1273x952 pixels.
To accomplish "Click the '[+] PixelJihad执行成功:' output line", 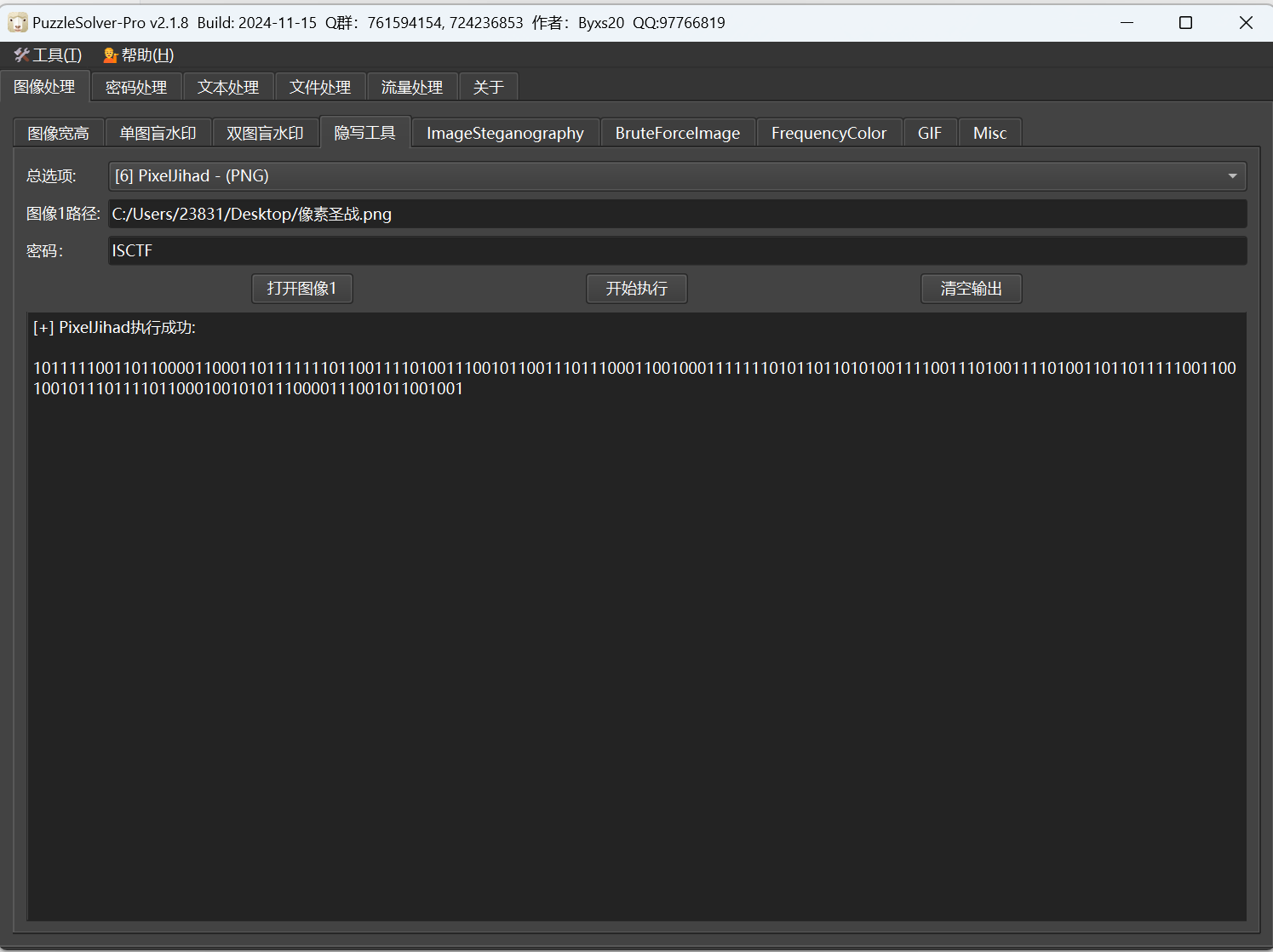I will pyautogui.click(x=115, y=328).
